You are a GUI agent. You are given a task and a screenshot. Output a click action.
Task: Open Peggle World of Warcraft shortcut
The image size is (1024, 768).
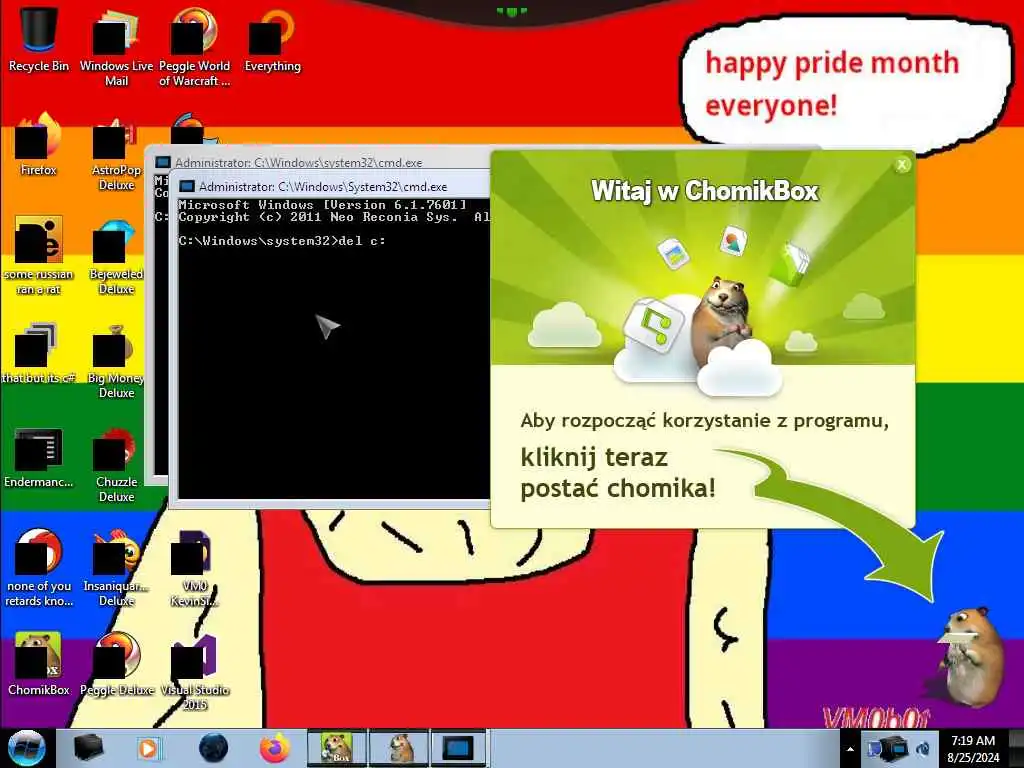pyautogui.click(x=195, y=47)
